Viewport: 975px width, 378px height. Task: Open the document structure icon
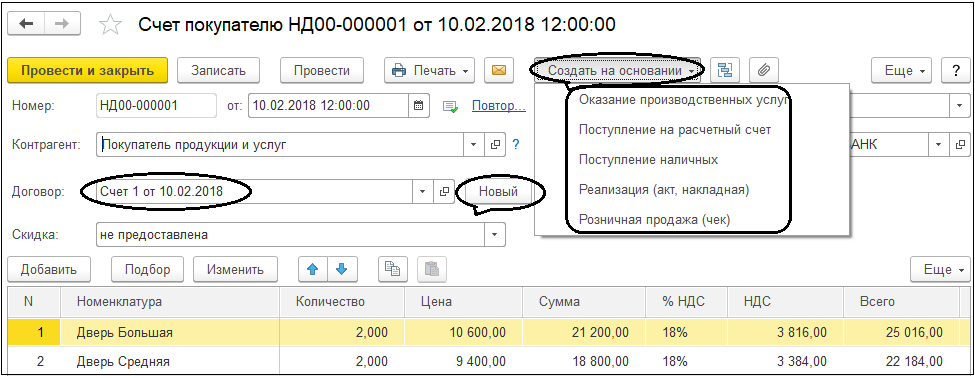coord(725,70)
